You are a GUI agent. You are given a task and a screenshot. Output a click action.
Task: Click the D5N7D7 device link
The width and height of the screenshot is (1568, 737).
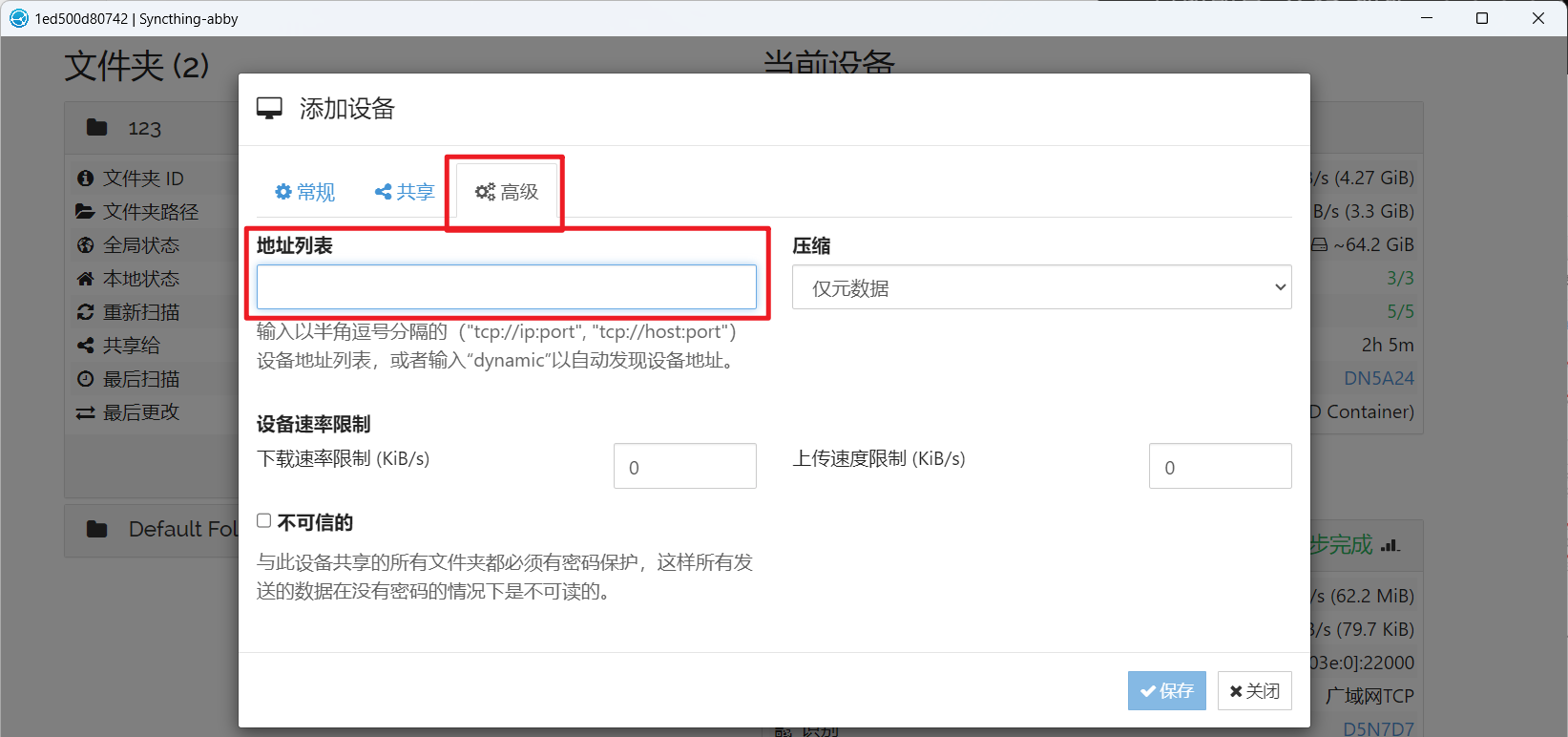[x=1378, y=728]
